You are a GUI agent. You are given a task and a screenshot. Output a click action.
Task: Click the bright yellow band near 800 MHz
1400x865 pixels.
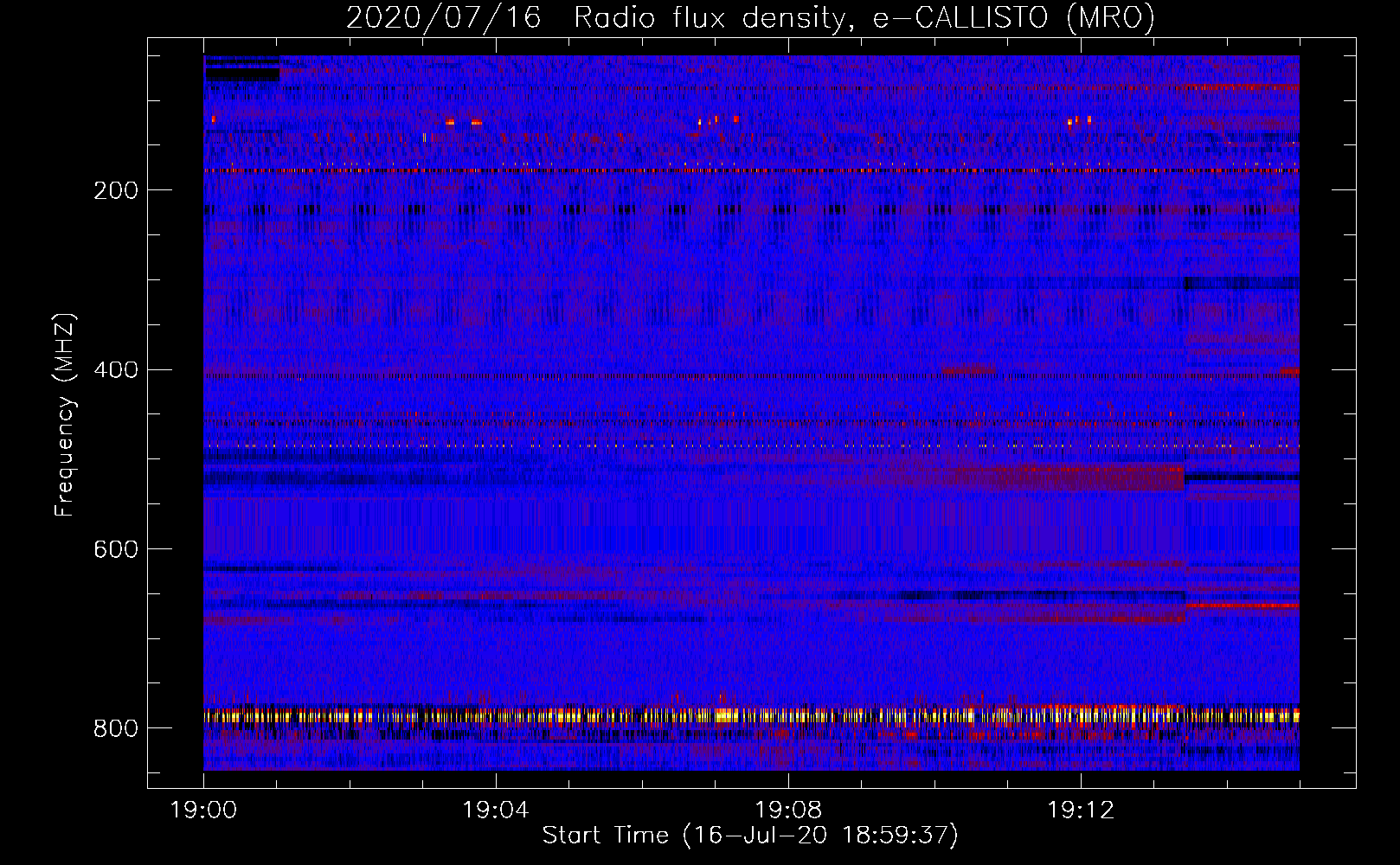click(751, 715)
